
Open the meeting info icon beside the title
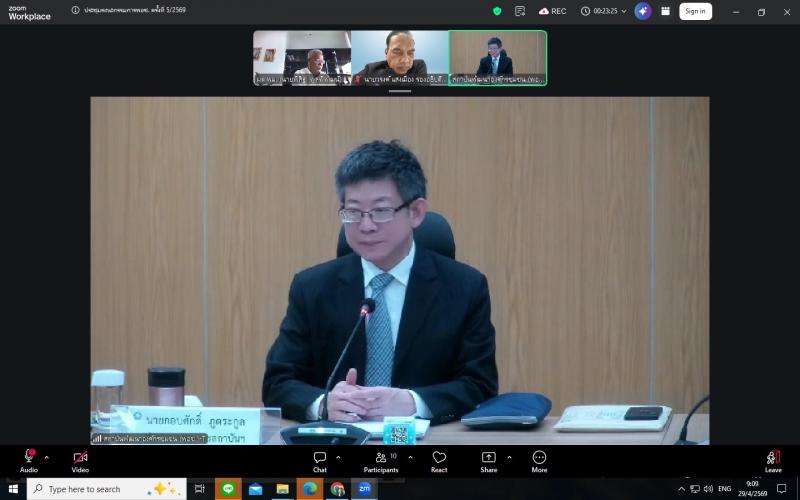tap(75, 10)
